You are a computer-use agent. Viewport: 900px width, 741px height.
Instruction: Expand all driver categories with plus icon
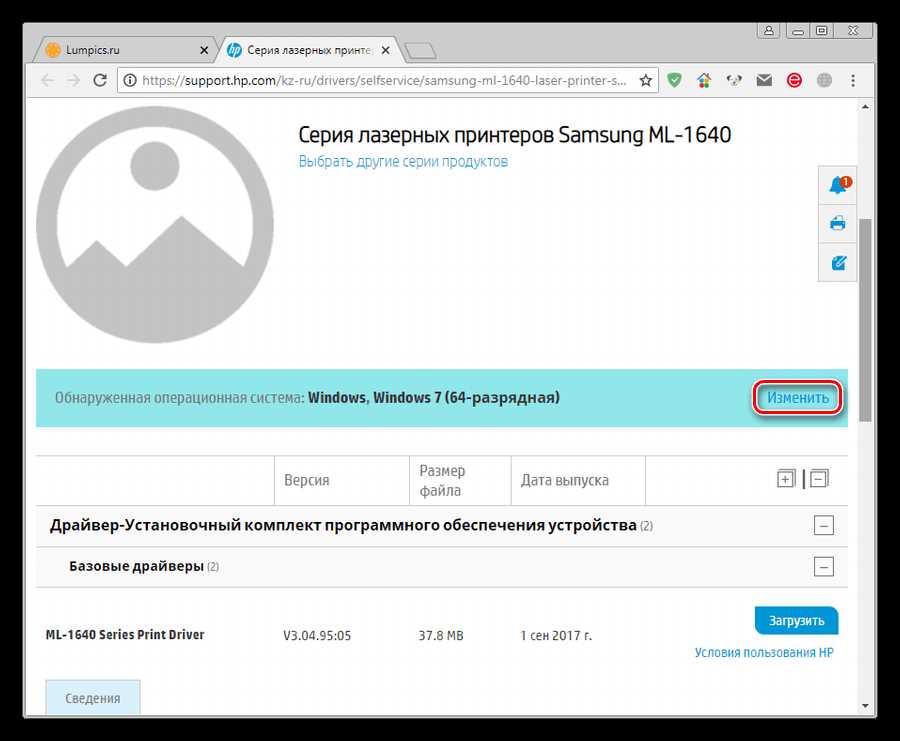point(786,479)
